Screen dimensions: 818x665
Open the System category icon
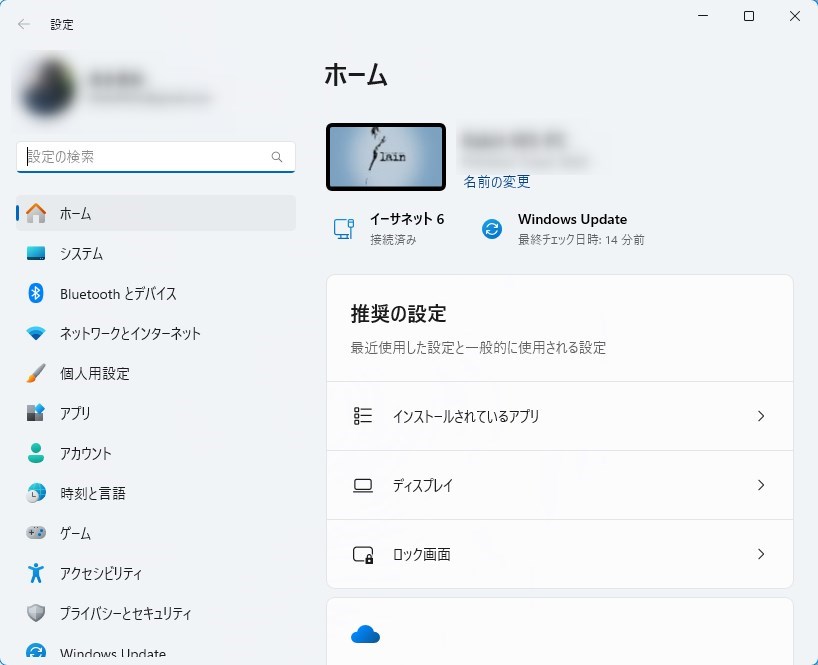tap(36, 254)
